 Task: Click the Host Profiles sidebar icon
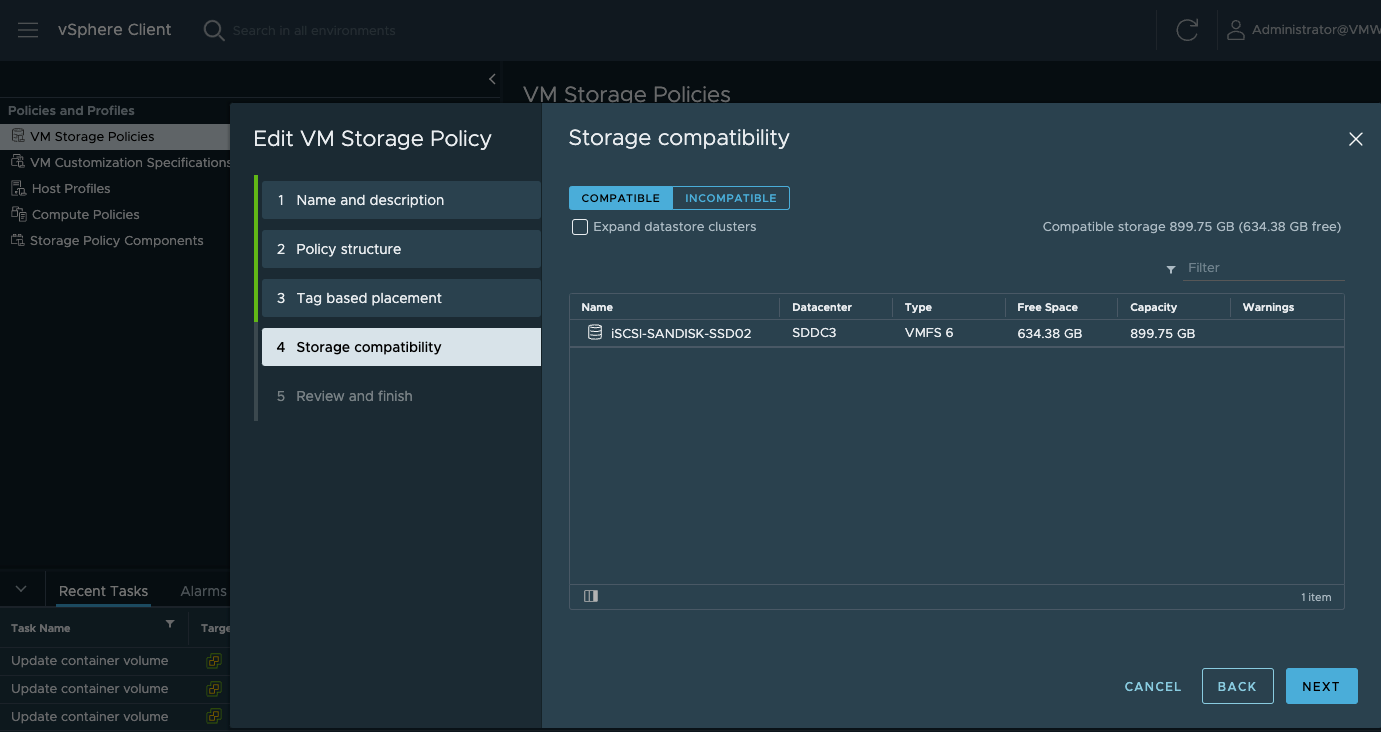pyautogui.click(x=18, y=187)
